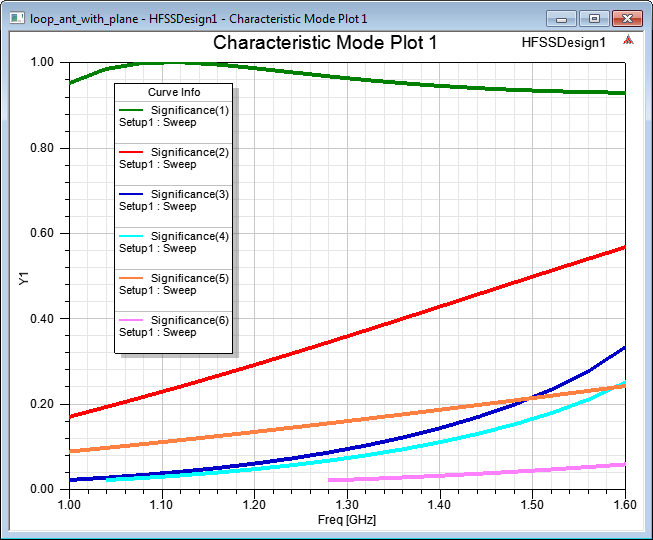Close the Characteristic Mode Plot window
This screenshot has width=653, height=540.
(627, 18)
